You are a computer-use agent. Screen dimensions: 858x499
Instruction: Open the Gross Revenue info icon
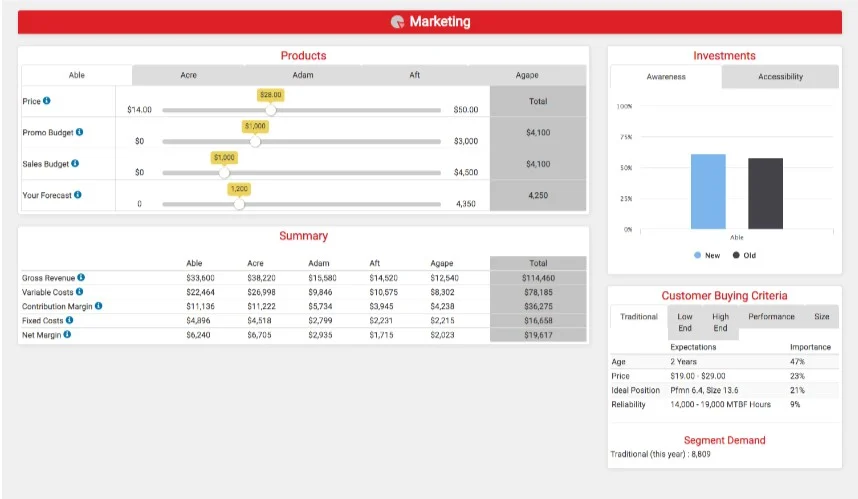[81, 277]
